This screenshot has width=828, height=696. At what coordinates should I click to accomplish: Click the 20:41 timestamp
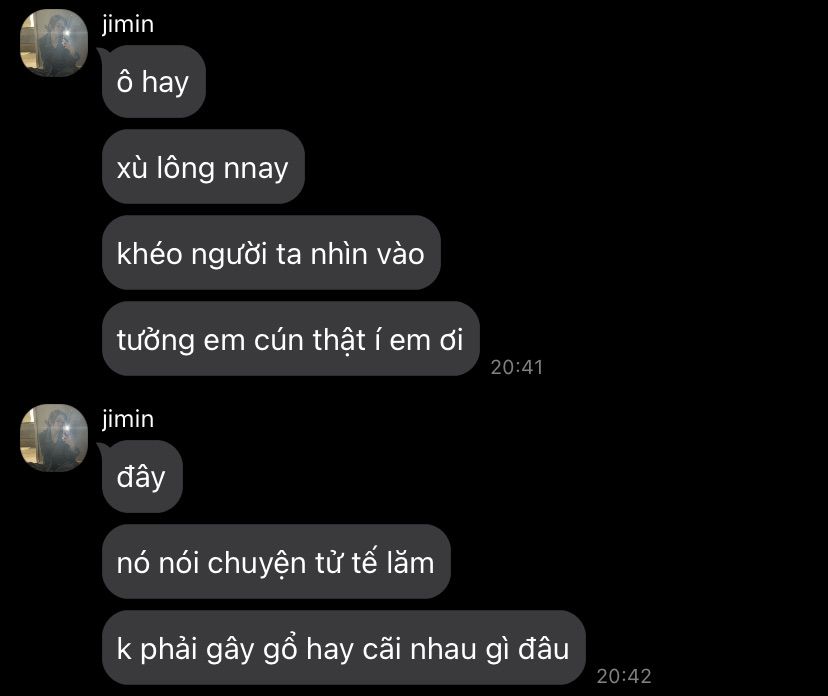(x=516, y=367)
